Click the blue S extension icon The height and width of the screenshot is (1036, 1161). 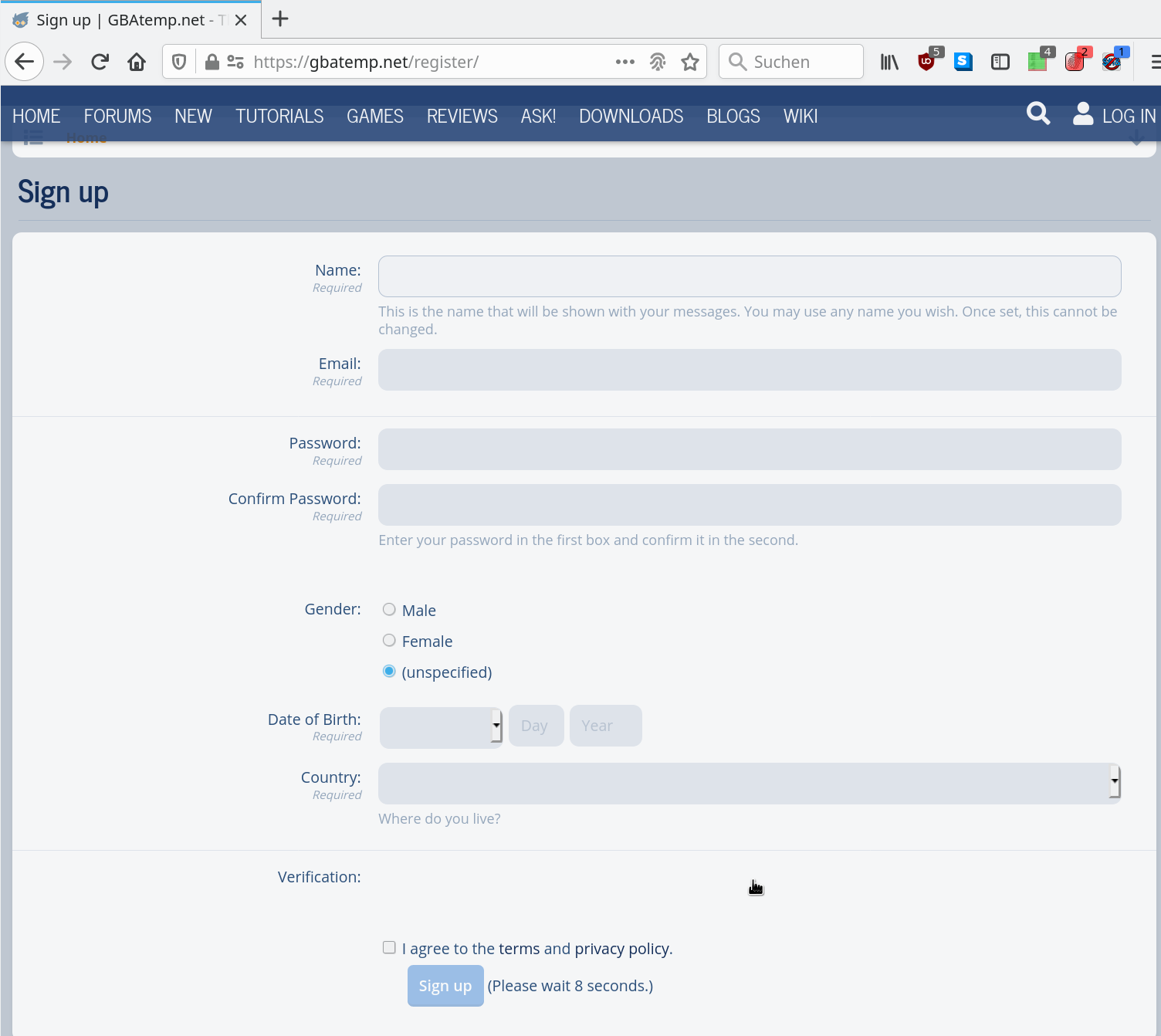click(x=963, y=62)
